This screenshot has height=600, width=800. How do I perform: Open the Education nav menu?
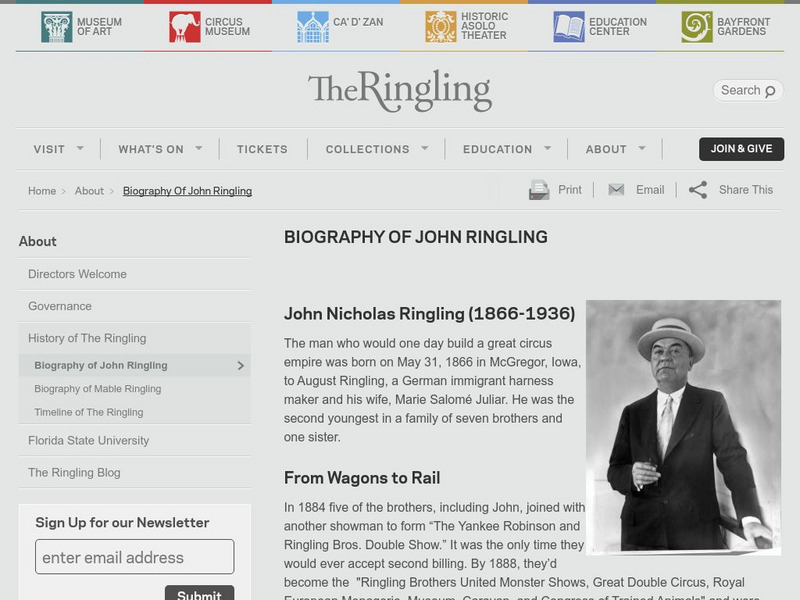(497, 149)
